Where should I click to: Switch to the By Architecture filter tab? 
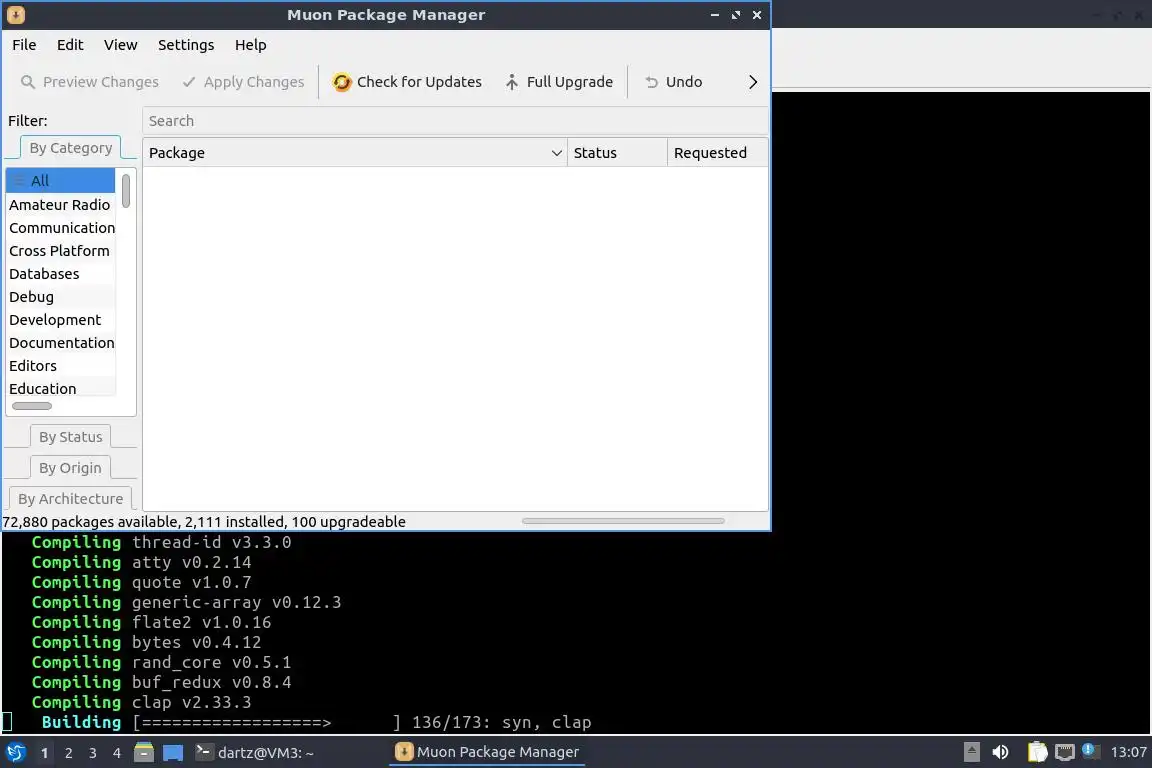click(71, 499)
